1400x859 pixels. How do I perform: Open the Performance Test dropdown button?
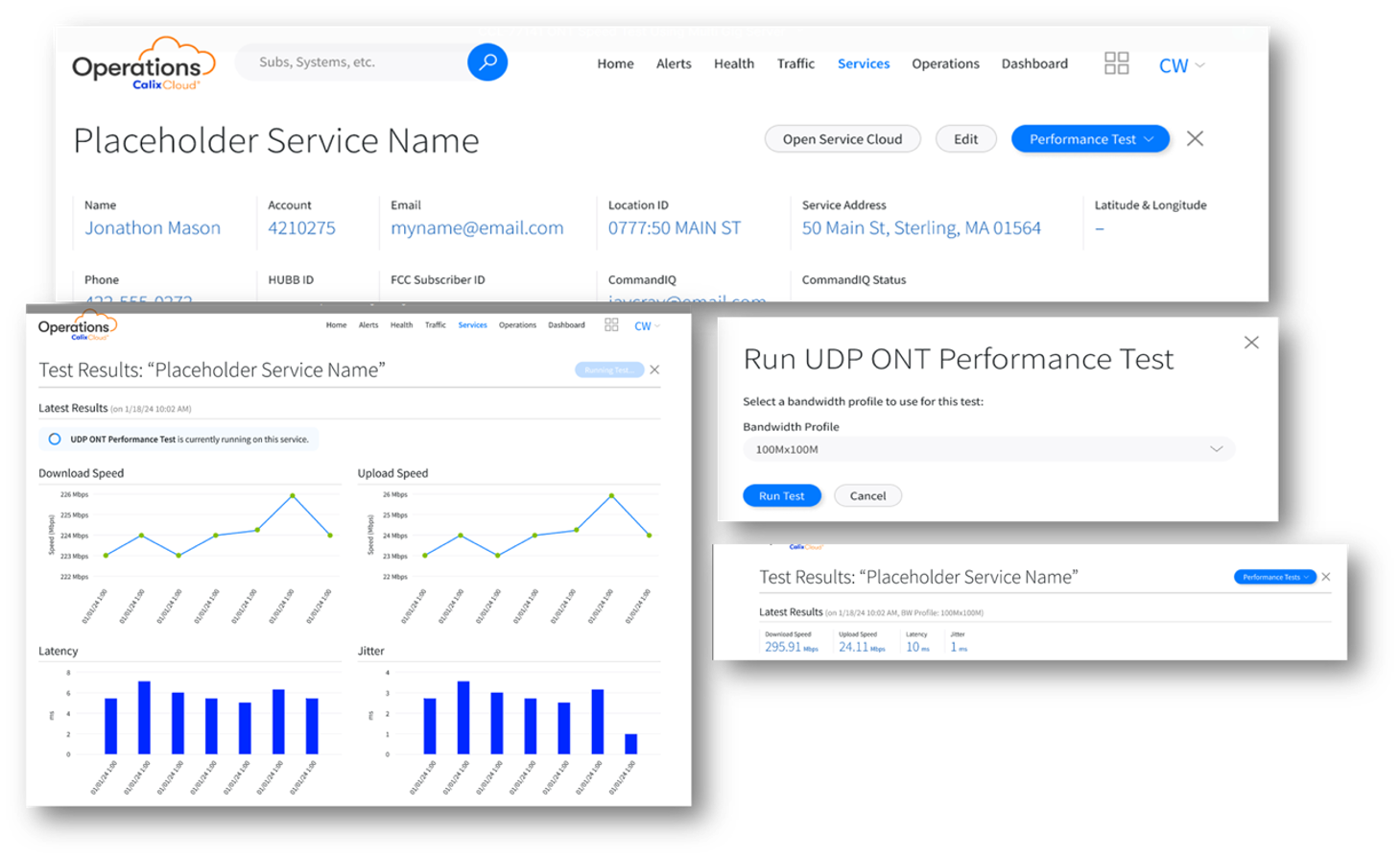[1090, 139]
